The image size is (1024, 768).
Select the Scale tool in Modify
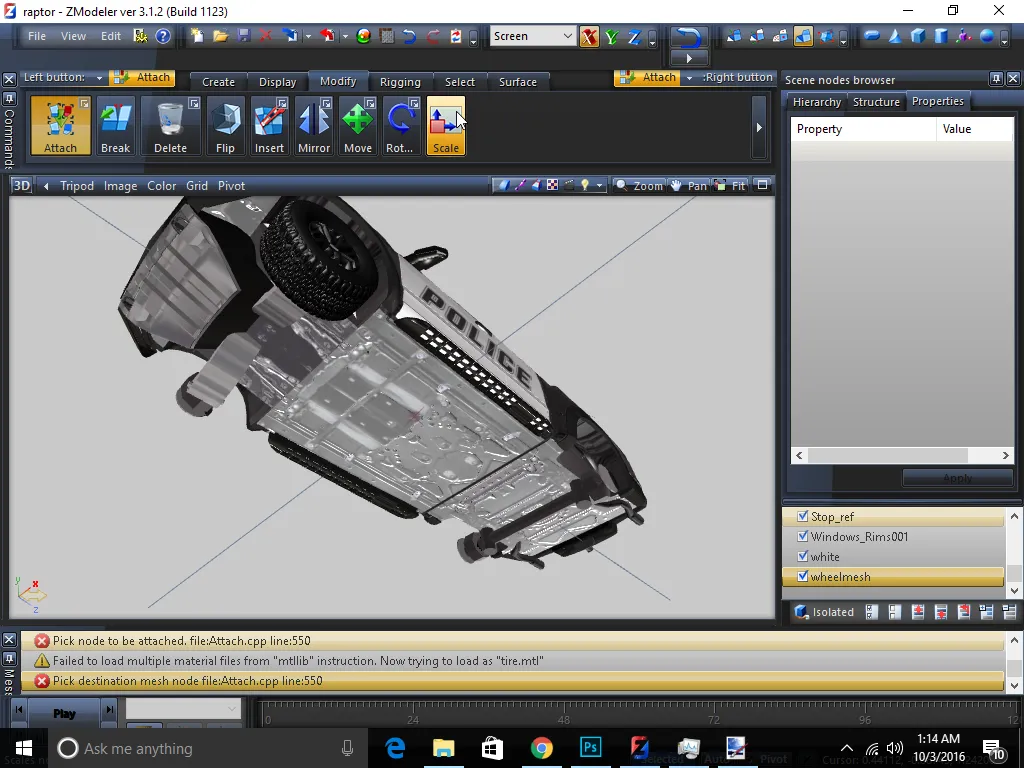coord(445,127)
